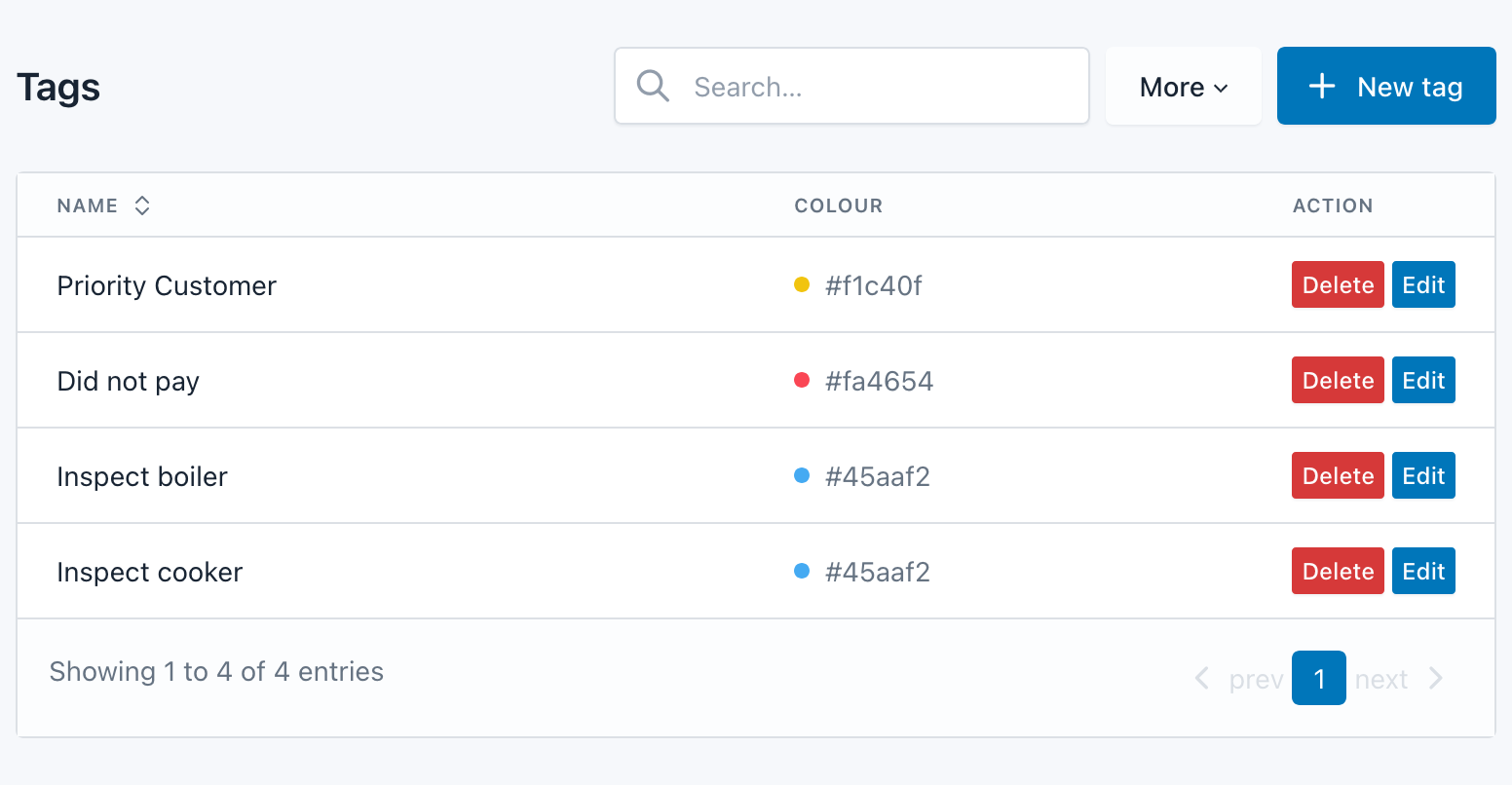The width and height of the screenshot is (1512, 785).
Task: Edit the Inspect boiler tag
Action: pos(1423,475)
